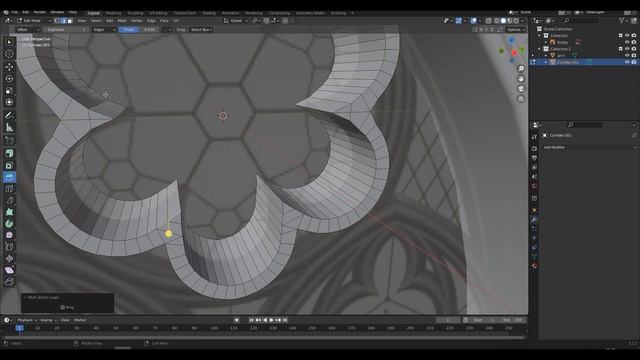Open Global transform orientation dropdown
Screen dimensions: 640x360
(x=236, y=21)
